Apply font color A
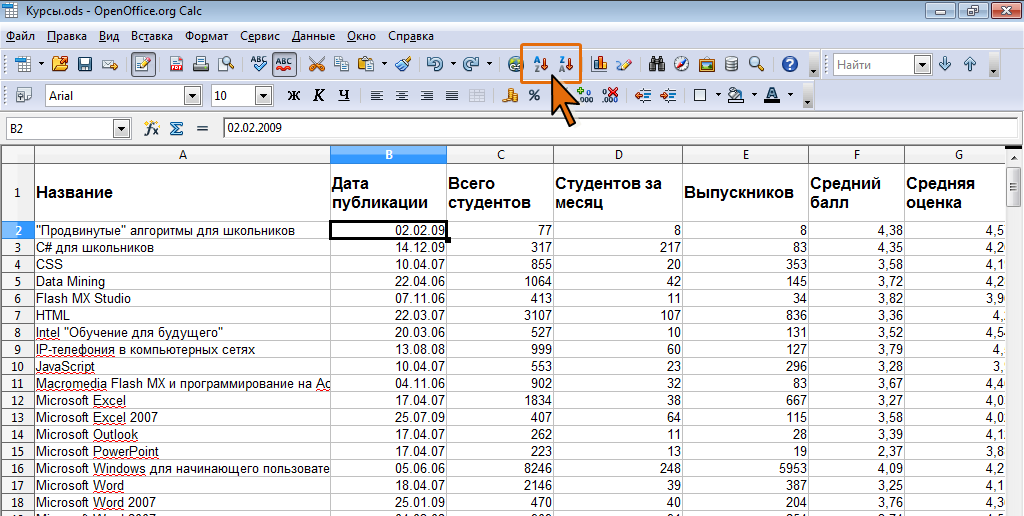 [x=773, y=95]
